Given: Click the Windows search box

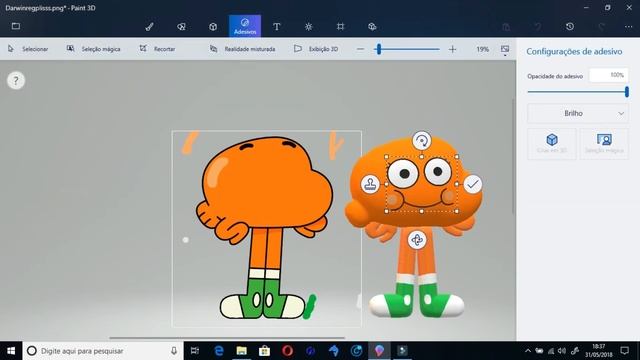Looking at the screenshot, I should [103, 351].
